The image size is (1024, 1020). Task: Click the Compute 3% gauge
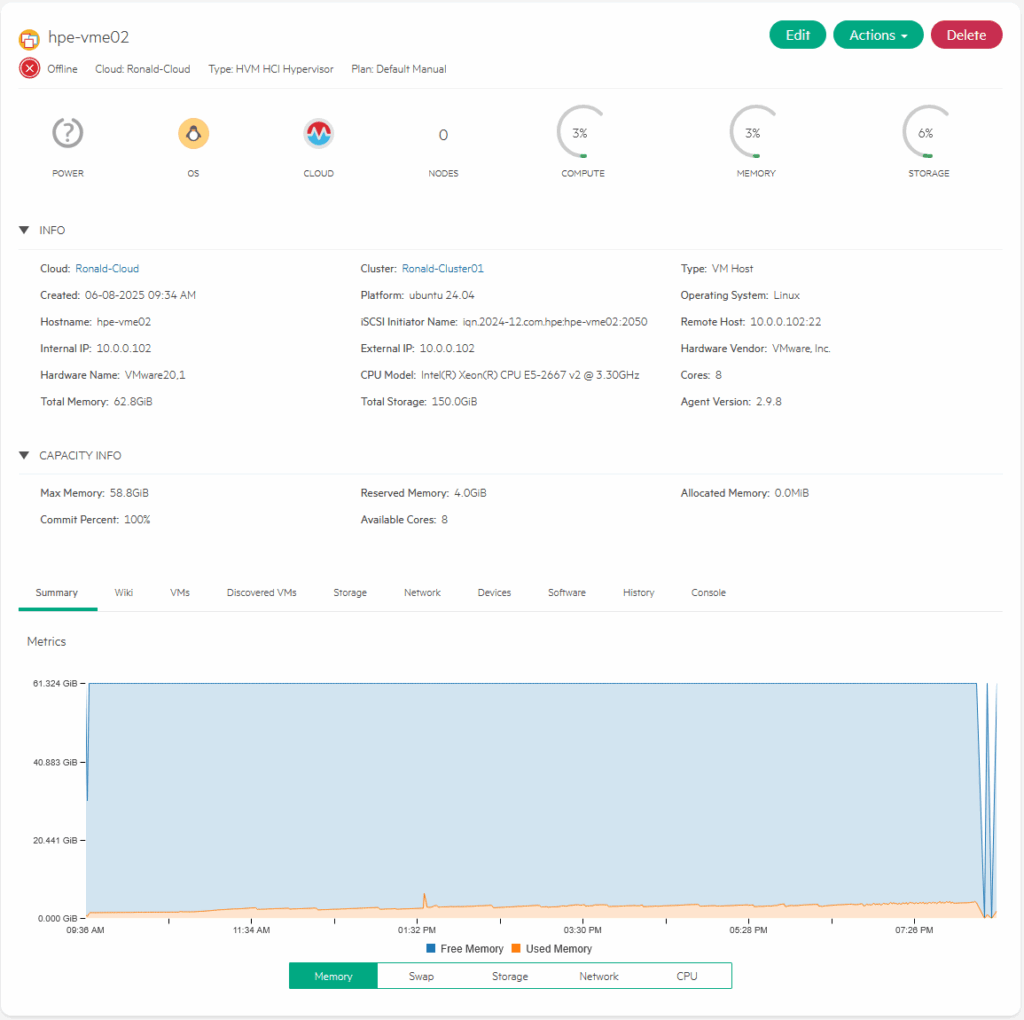tap(581, 133)
